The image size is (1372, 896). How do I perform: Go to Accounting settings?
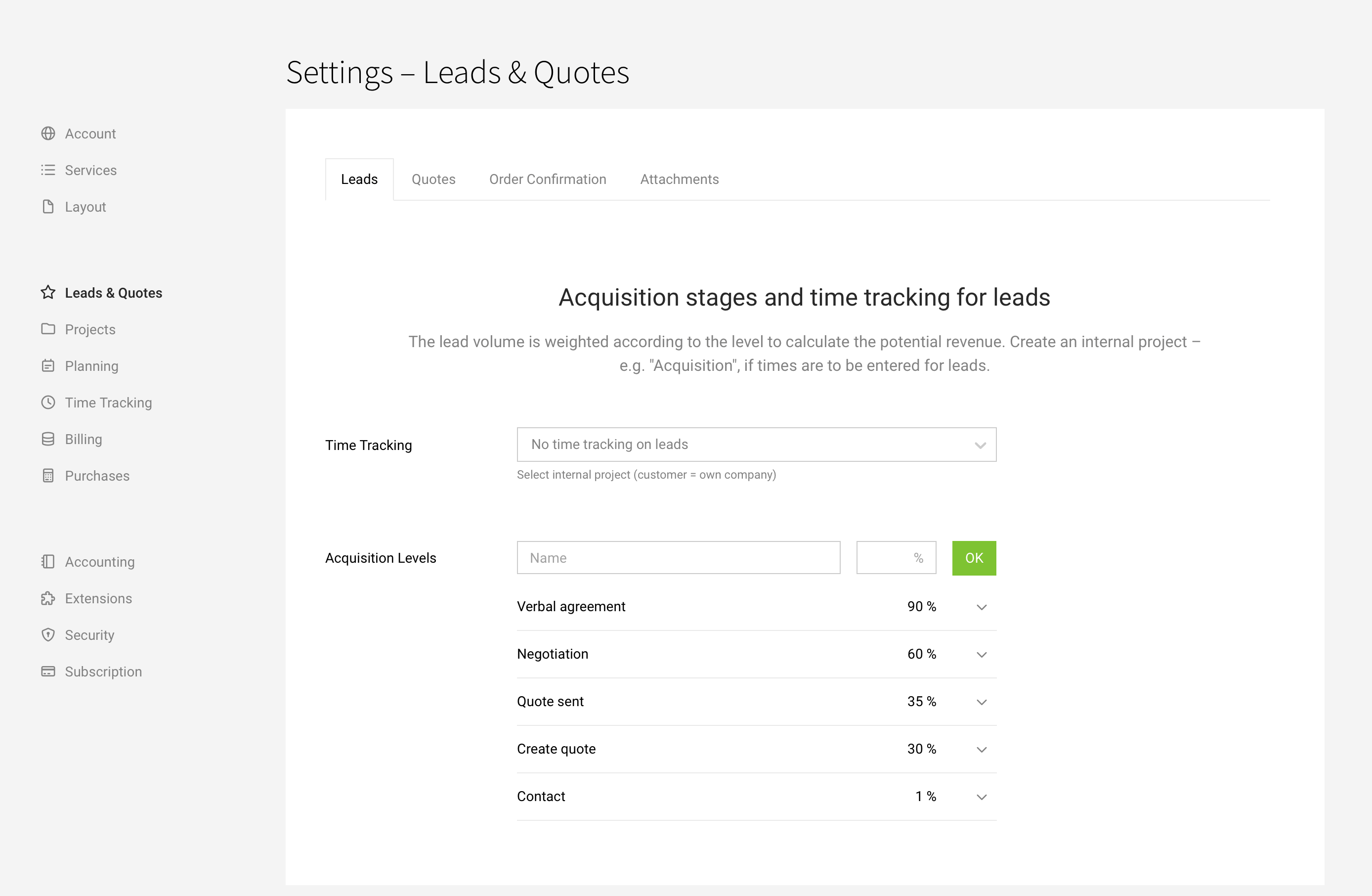point(100,562)
